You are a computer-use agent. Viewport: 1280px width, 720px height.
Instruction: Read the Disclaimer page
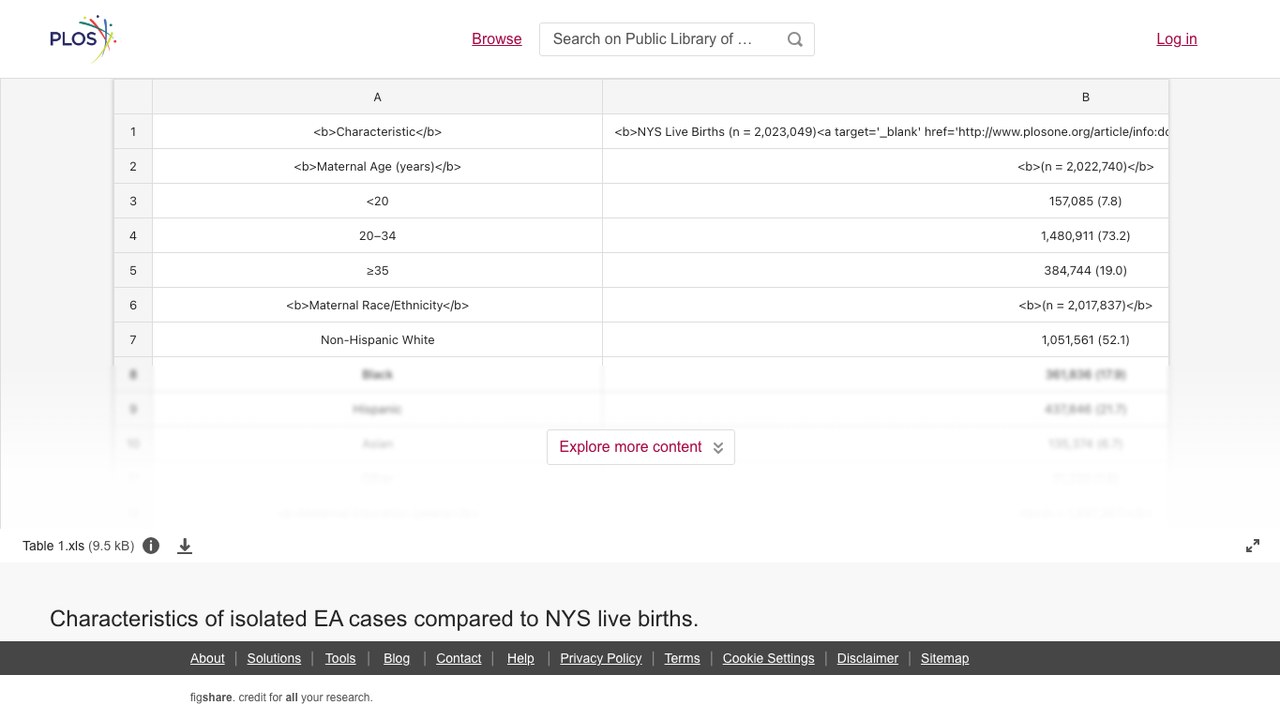[x=868, y=658]
